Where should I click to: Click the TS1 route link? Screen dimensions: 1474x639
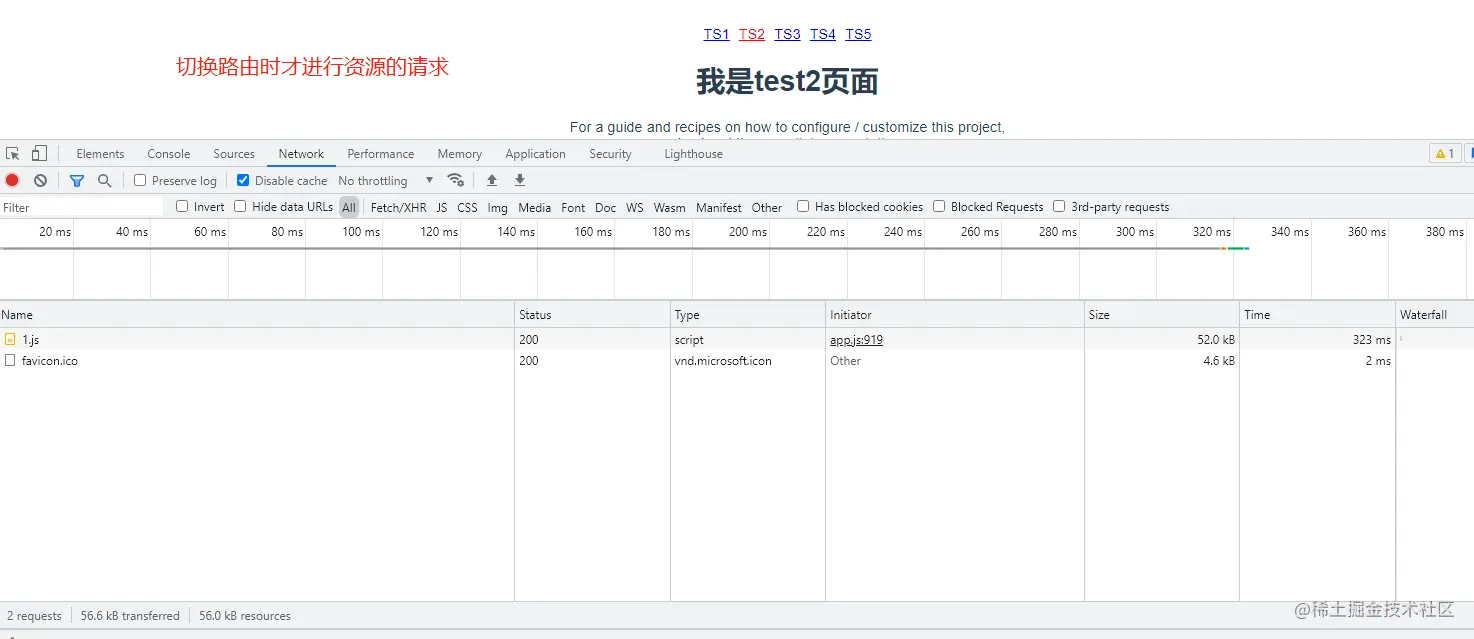pos(716,34)
